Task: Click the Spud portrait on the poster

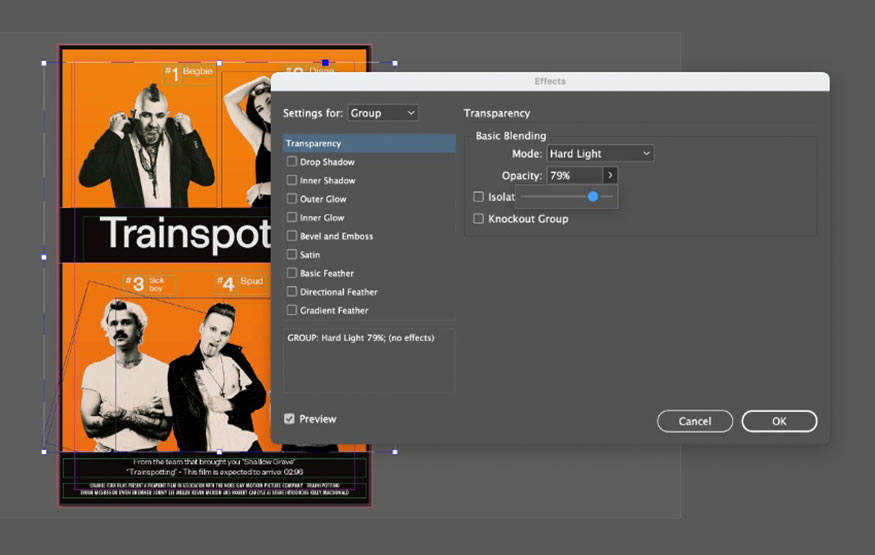Action: click(218, 377)
